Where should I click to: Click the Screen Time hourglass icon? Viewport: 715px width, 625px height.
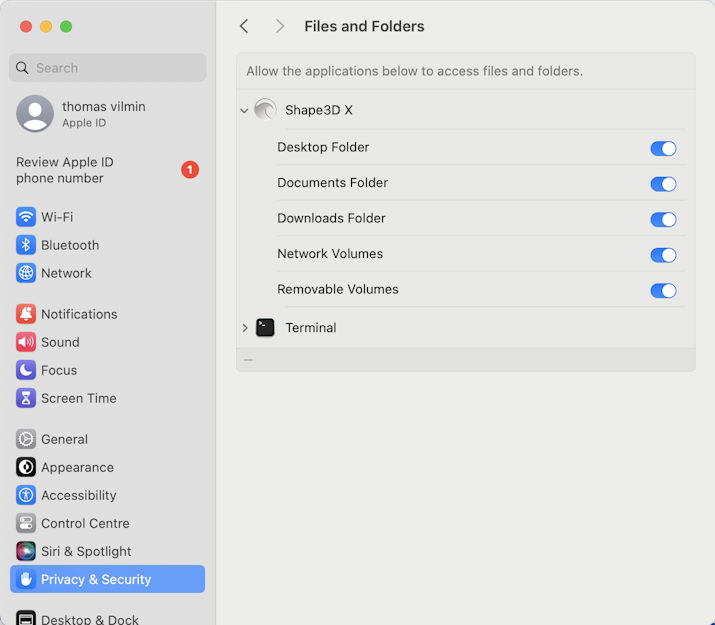click(26, 398)
